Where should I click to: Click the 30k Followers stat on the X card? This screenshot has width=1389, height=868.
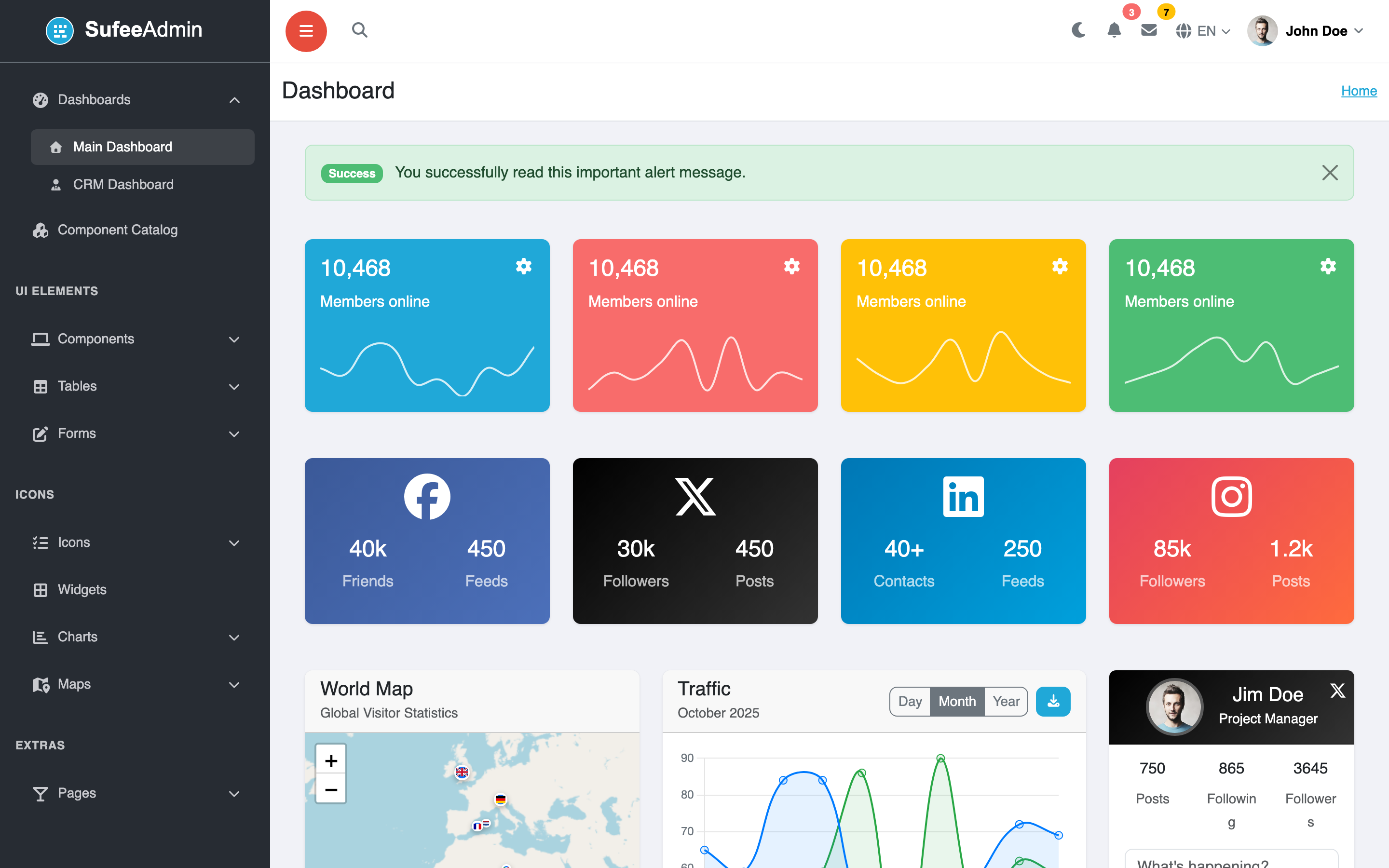pyautogui.click(x=636, y=563)
